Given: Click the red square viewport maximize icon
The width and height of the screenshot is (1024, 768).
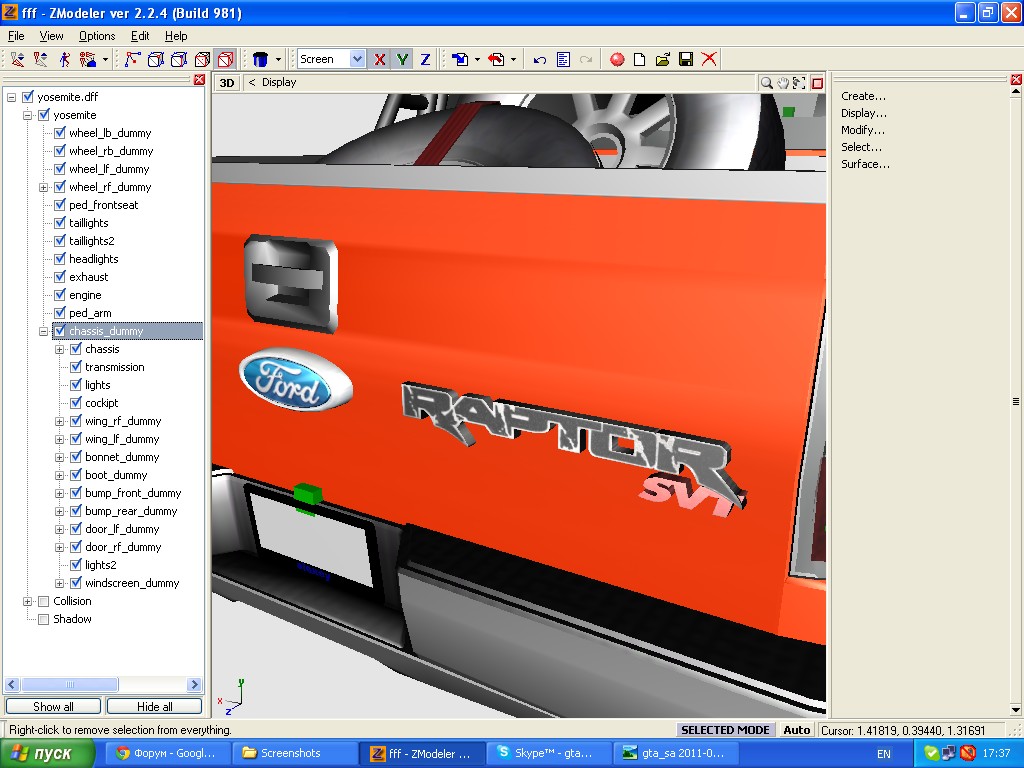Looking at the screenshot, I should click(817, 83).
